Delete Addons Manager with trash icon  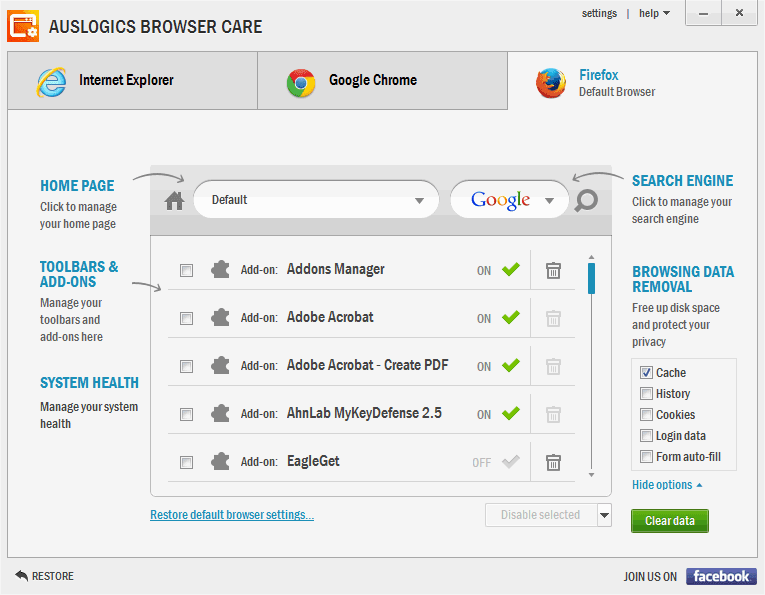click(x=553, y=270)
